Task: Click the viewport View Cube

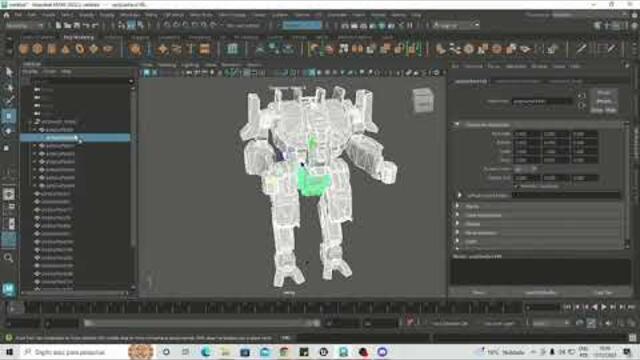Action: tap(423, 100)
